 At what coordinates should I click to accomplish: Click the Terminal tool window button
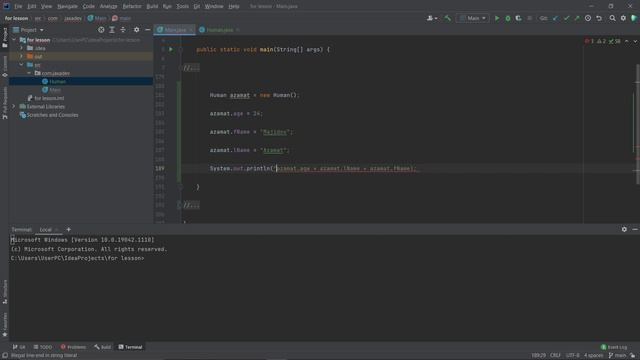[x=131, y=347]
